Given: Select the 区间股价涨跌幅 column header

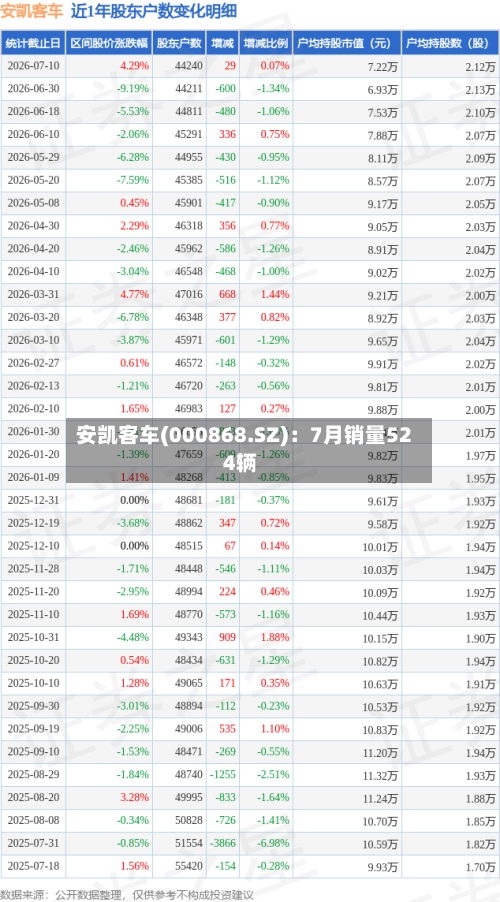Looking at the screenshot, I should coord(109,43).
